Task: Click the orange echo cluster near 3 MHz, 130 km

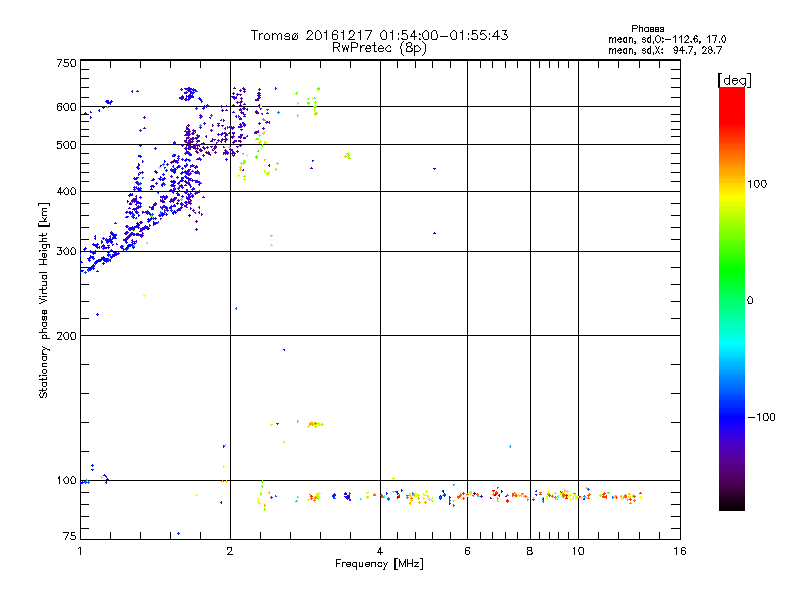Action: coord(315,424)
